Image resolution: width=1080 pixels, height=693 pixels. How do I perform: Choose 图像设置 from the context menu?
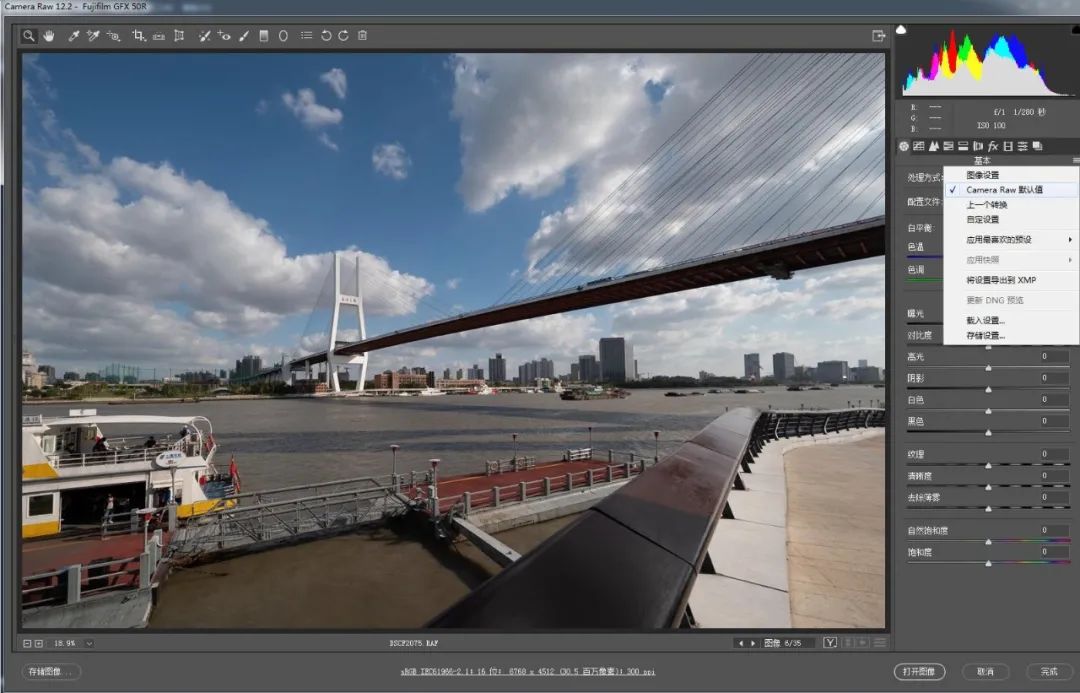point(982,175)
